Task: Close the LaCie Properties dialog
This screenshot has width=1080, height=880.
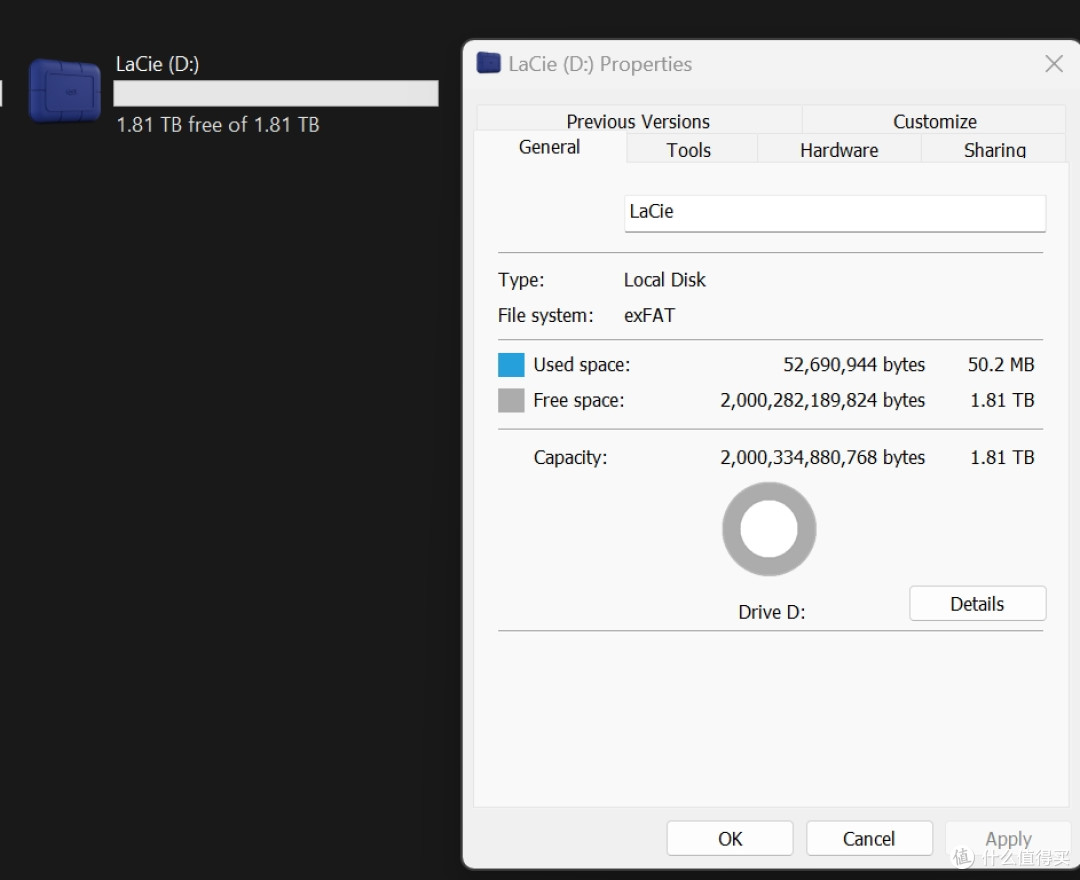Action: pos(1054,64)
